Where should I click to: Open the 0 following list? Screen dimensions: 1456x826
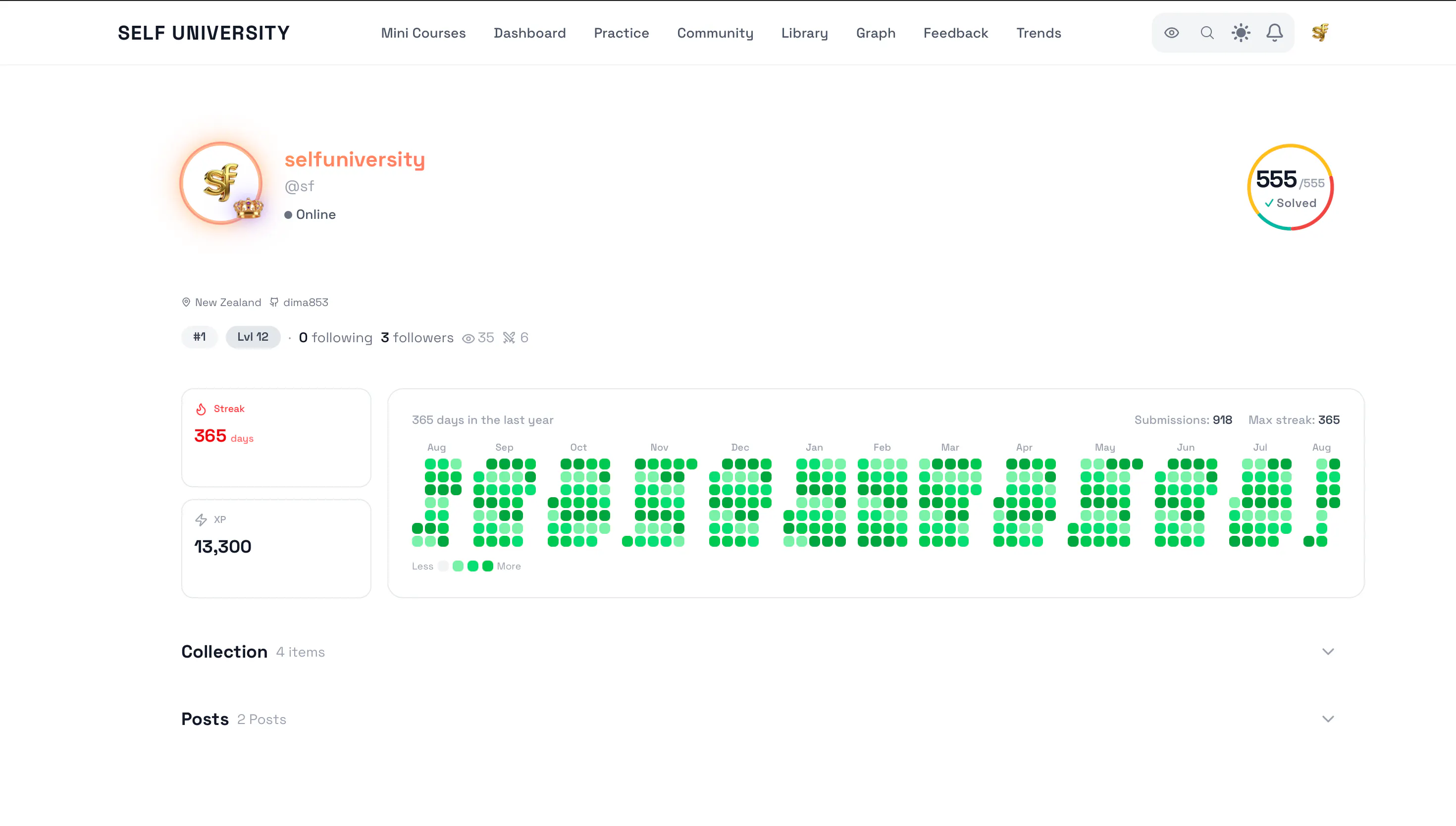click(335, 338)
